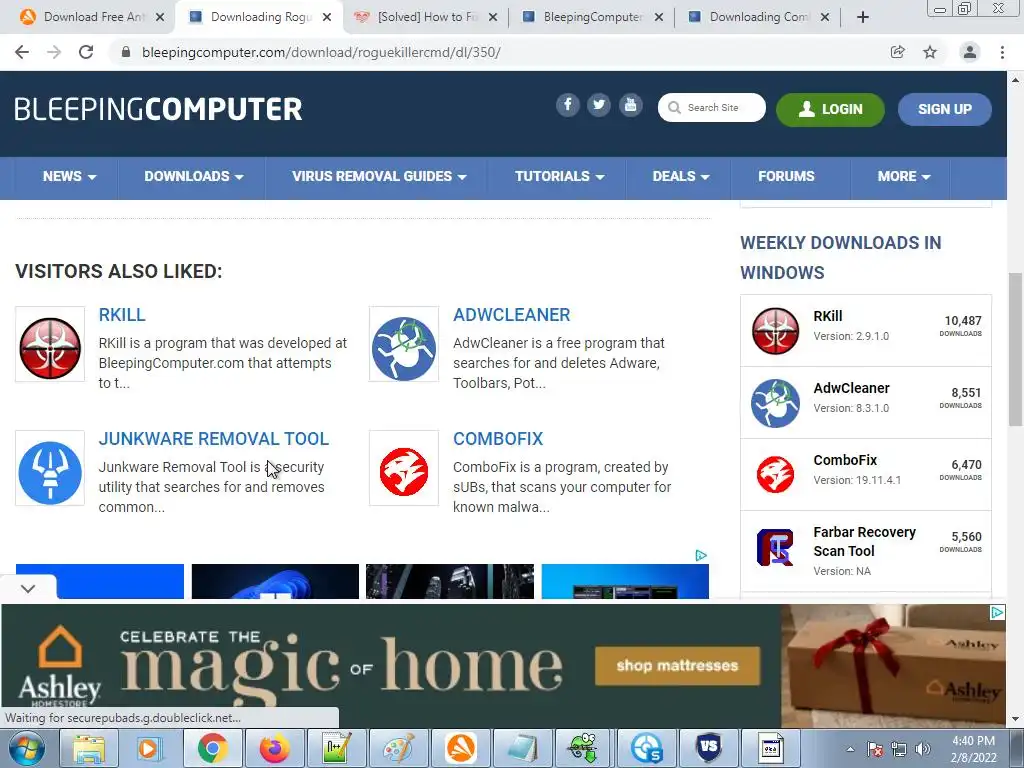Open the Chrome profile avatar icon
The height and width of the screenshot is (768, 1024).
970,52
